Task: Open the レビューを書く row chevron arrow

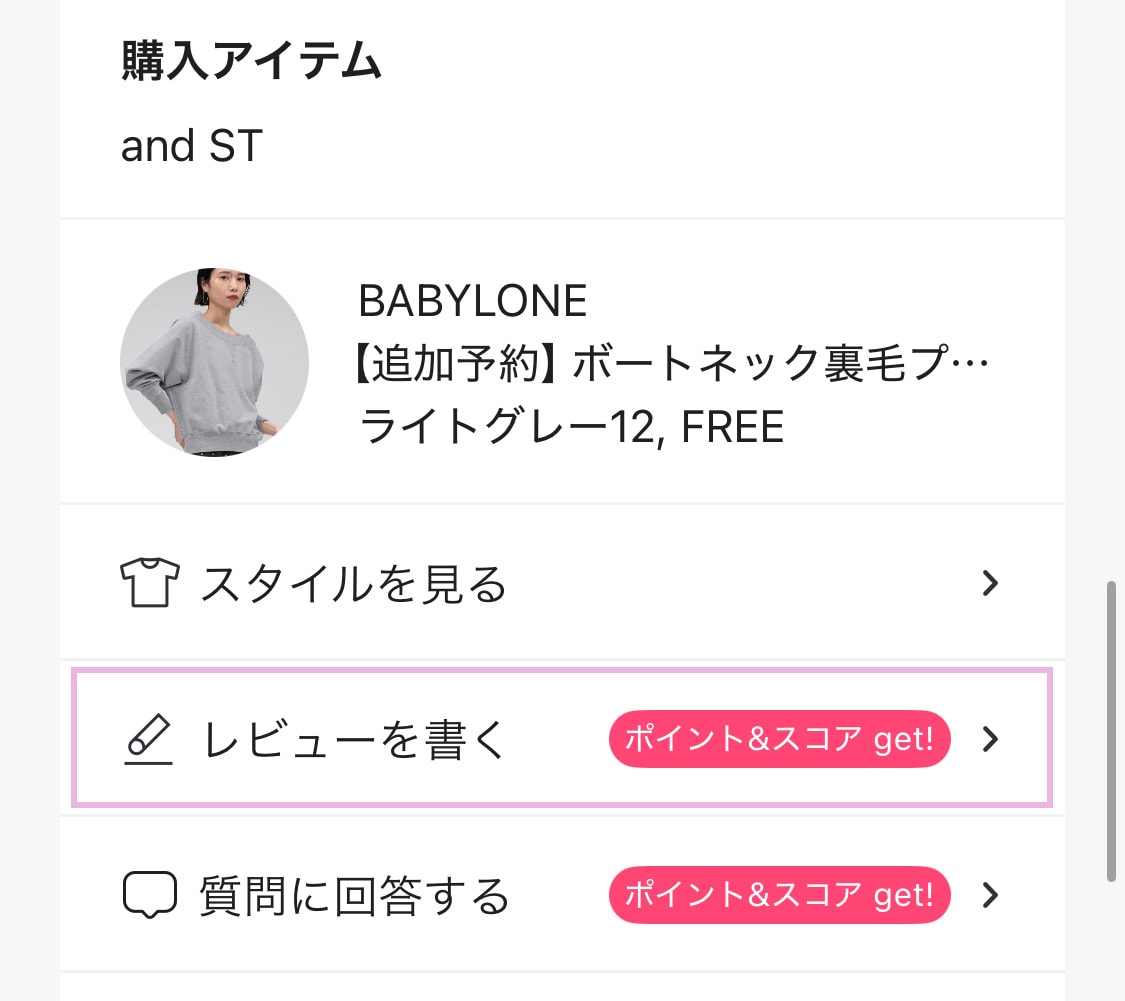Action: pyautogui.click(x=990, y=739)
